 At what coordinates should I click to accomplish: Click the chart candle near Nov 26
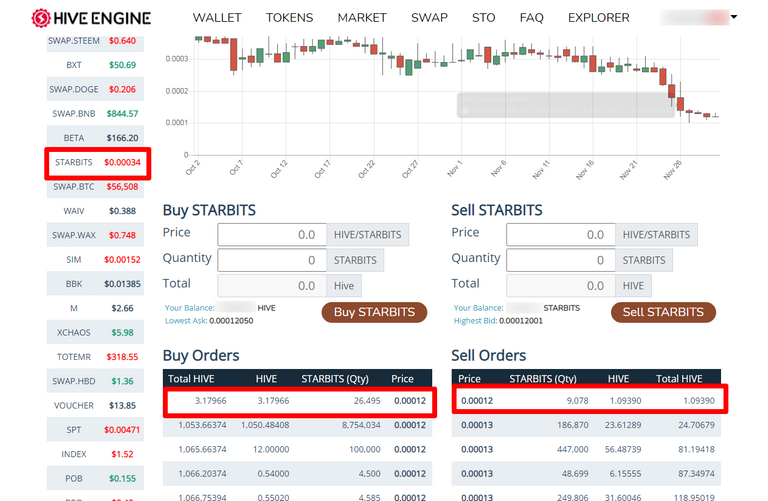(680, 103)
